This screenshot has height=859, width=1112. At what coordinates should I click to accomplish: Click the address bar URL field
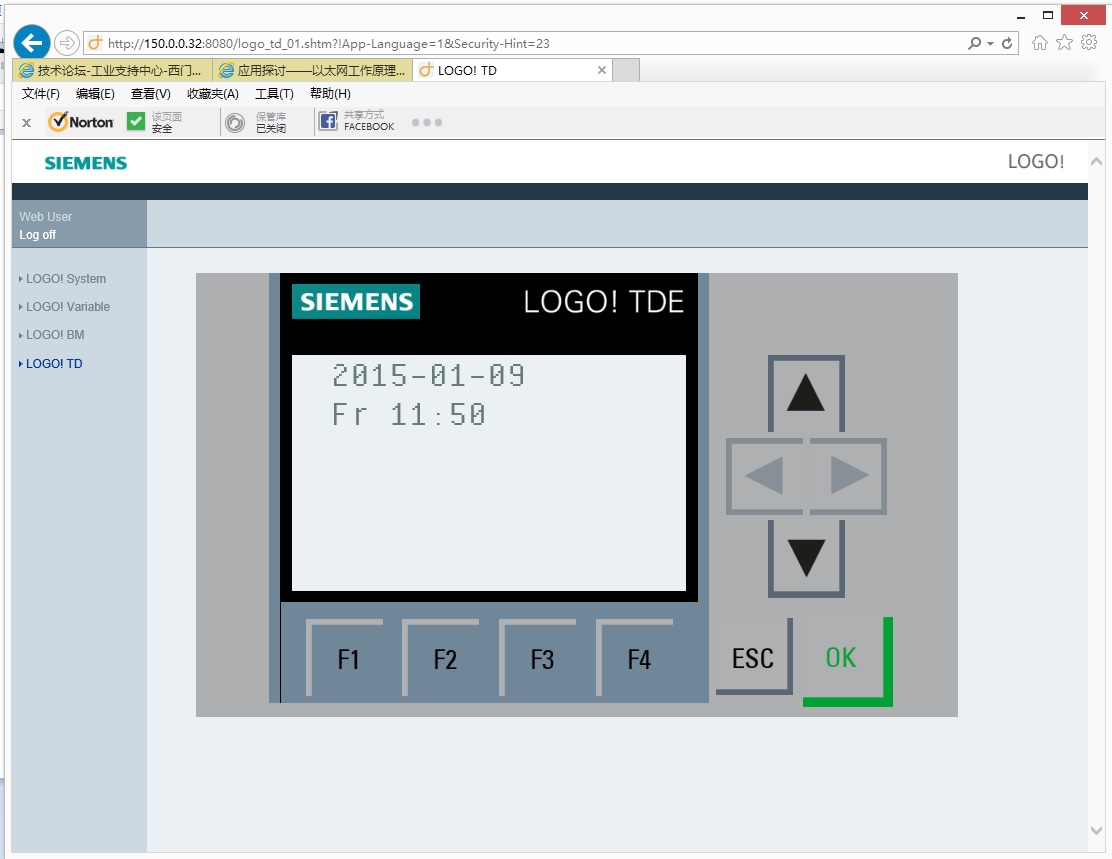525,43
